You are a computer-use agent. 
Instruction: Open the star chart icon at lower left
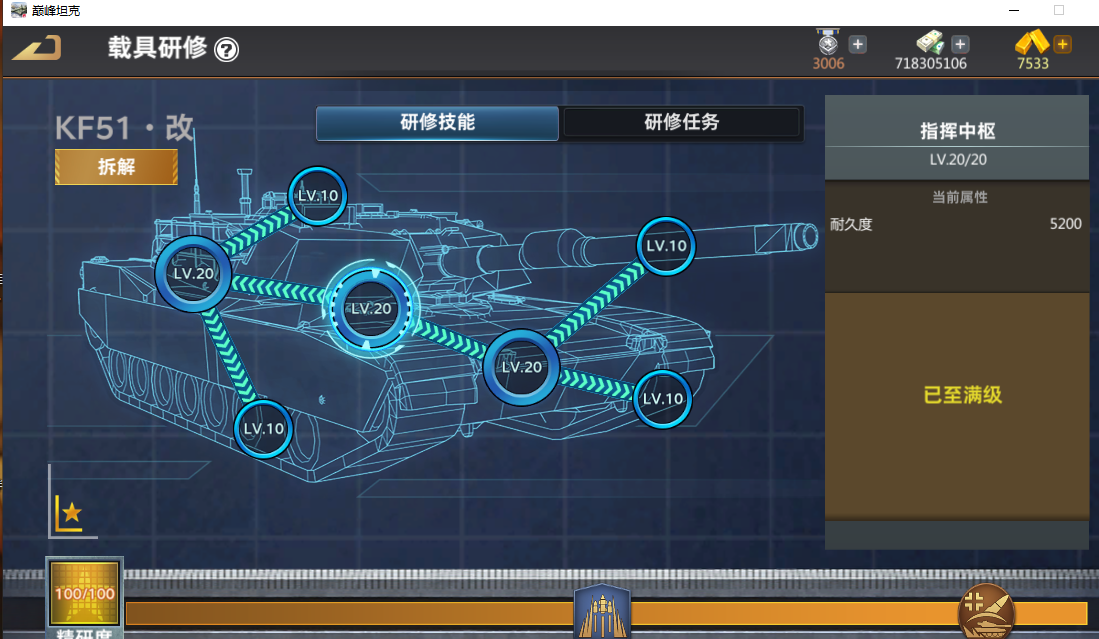click(69, 513)
